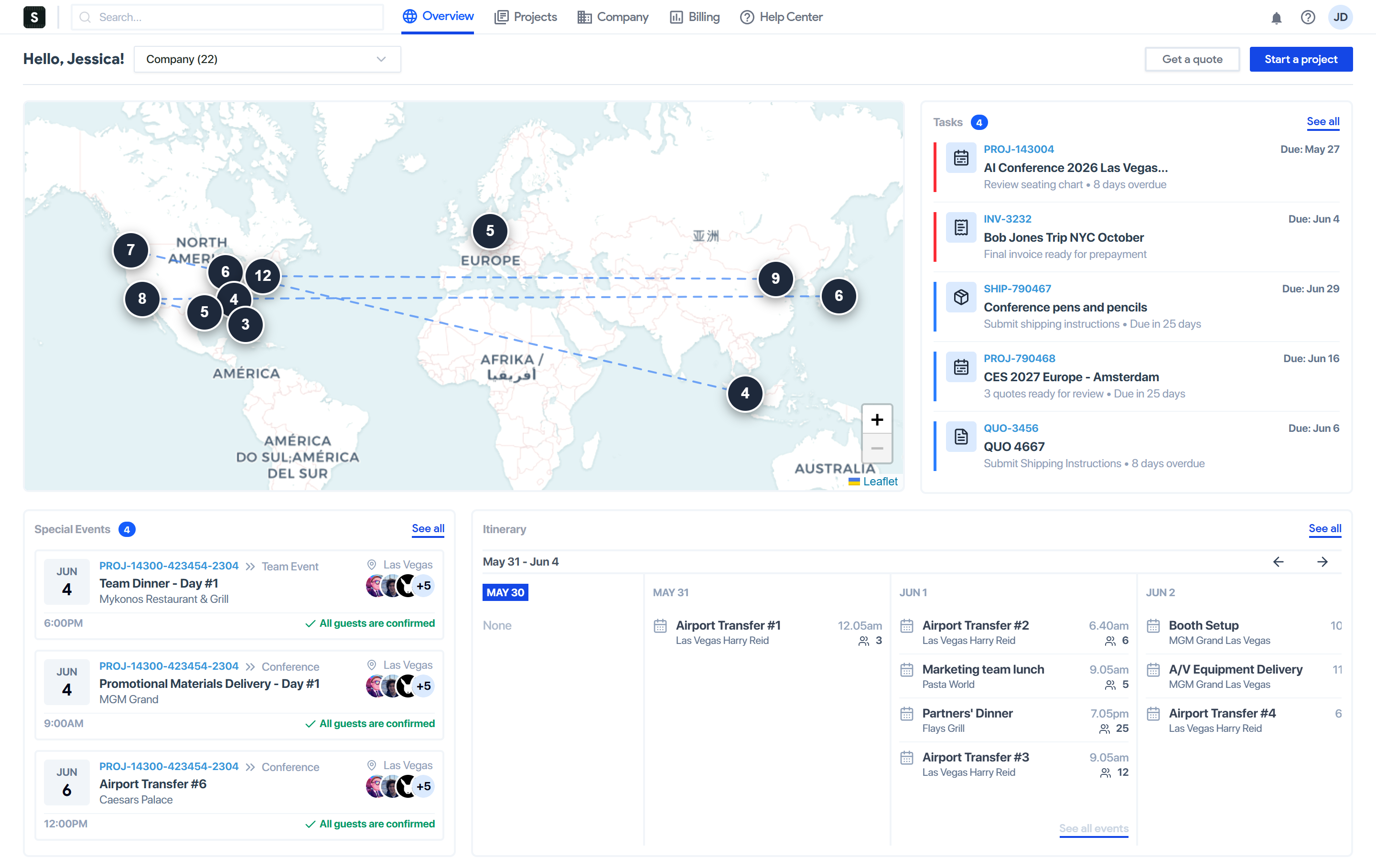1376x868 pixels.
Task: Zoom in on the map
Action: pyautogui.click(x=877, y=420)
